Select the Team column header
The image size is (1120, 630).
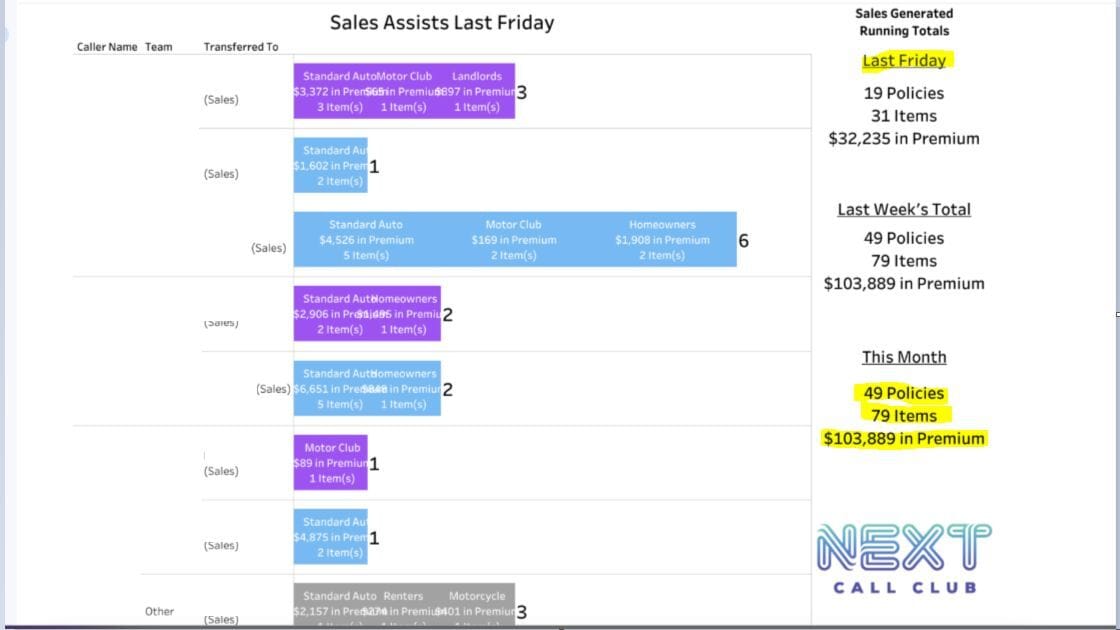tap(159, 46)
